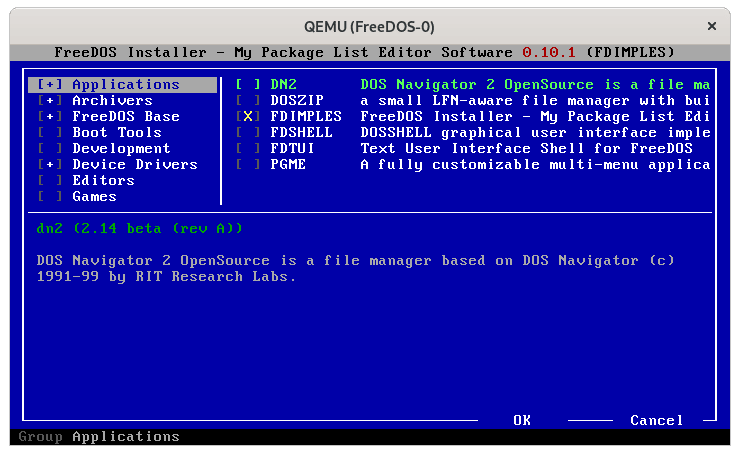Screen dimensions: 740x455
Task: Select the Boot Tools group
Action: (x=116, y=133)
